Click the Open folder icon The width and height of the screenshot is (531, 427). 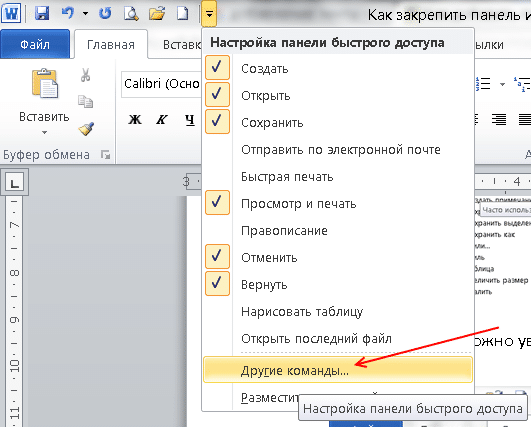tap(157, 14)
